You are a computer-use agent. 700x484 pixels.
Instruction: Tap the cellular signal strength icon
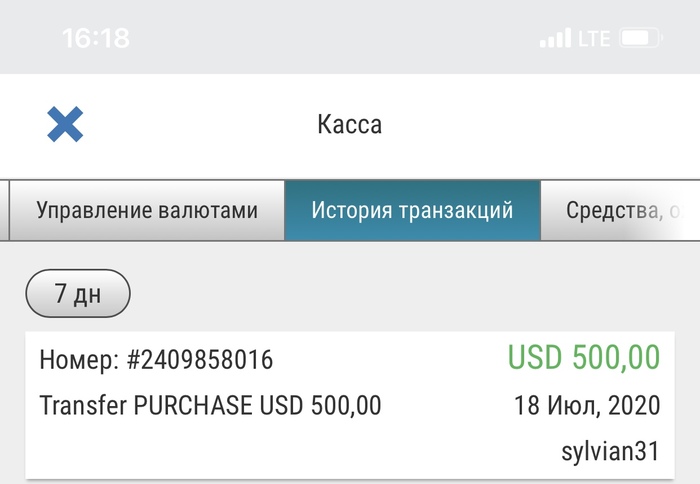coord(555,38)
